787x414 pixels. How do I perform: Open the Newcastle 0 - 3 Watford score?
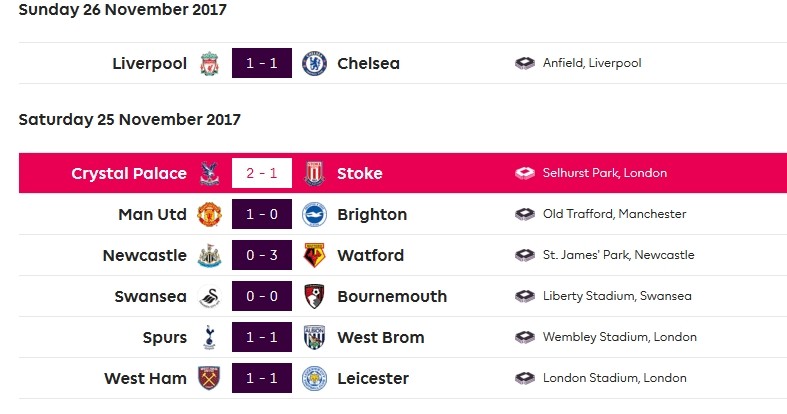tap(262, 255)
